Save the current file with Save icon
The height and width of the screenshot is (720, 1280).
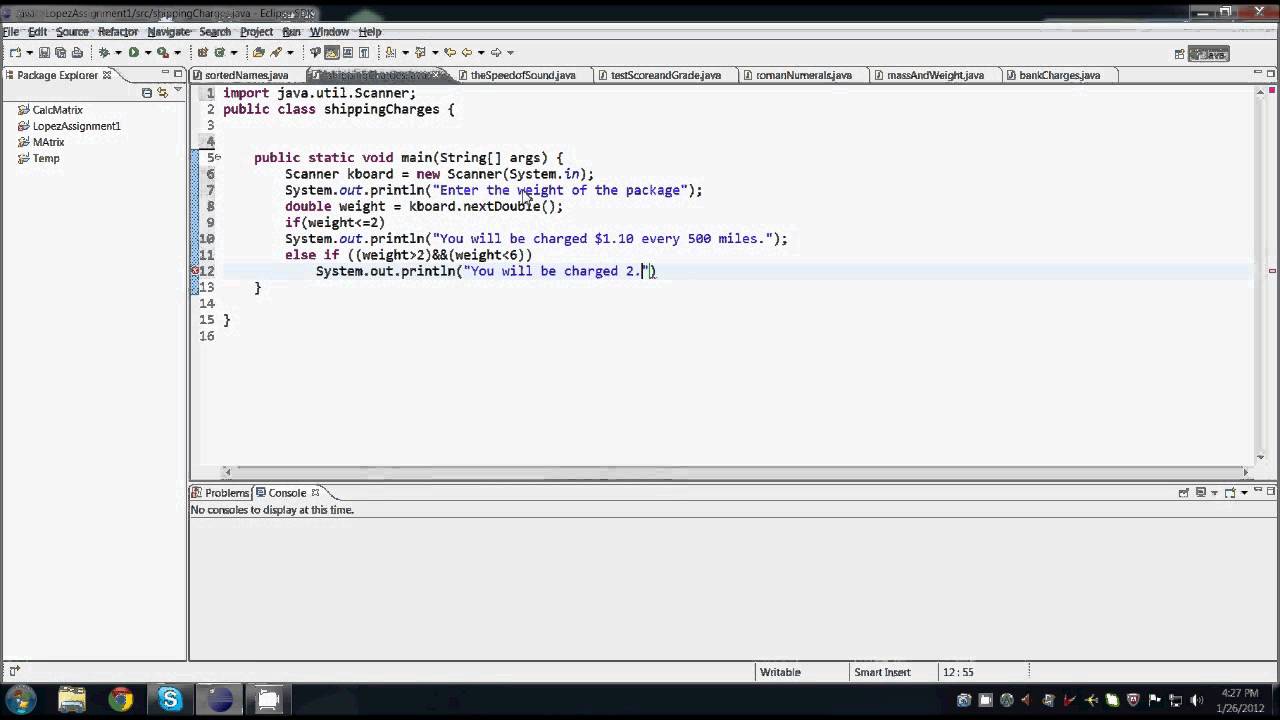[x=44, y=52]
